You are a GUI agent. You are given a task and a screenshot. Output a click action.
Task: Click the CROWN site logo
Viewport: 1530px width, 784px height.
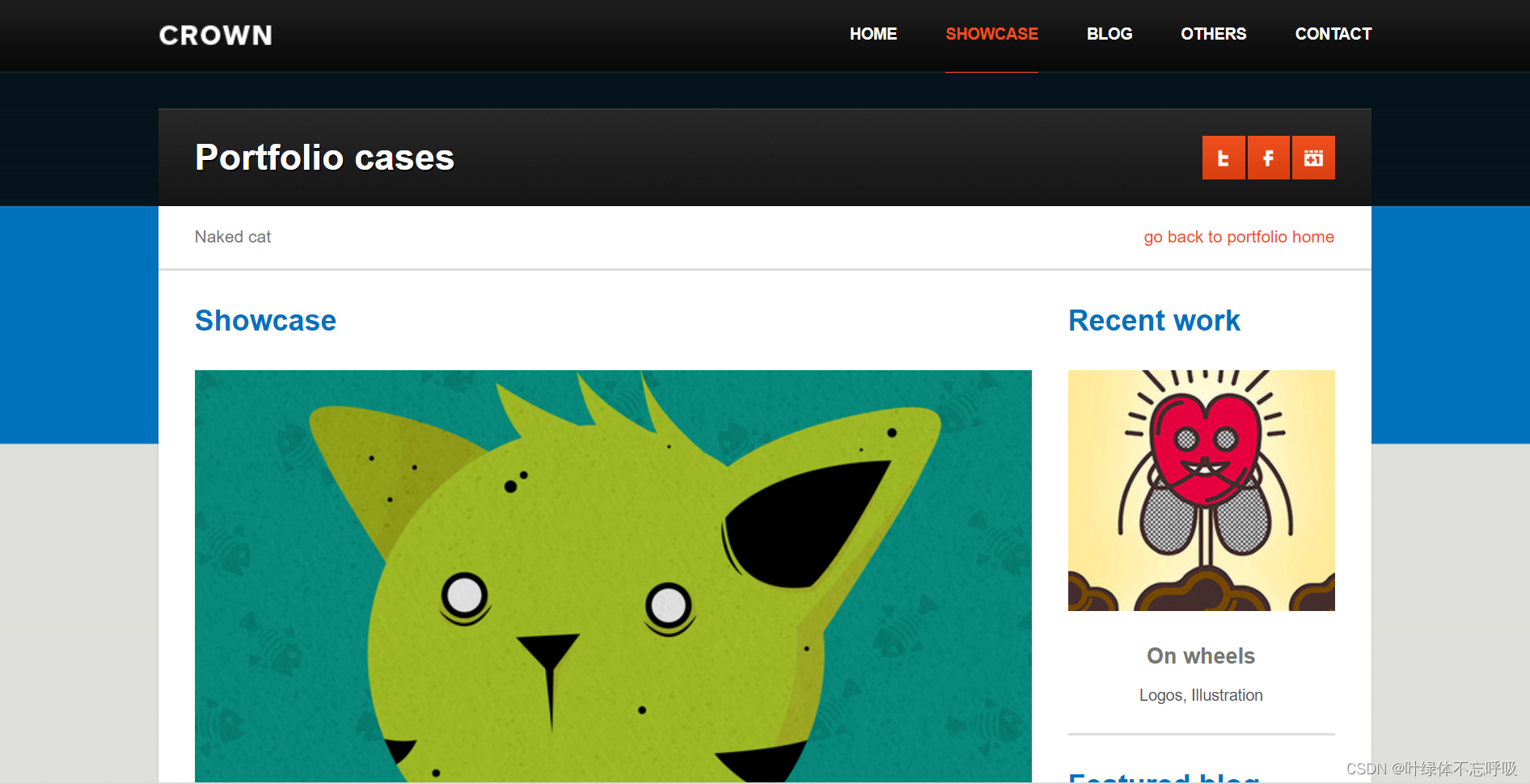click(215, 36)
